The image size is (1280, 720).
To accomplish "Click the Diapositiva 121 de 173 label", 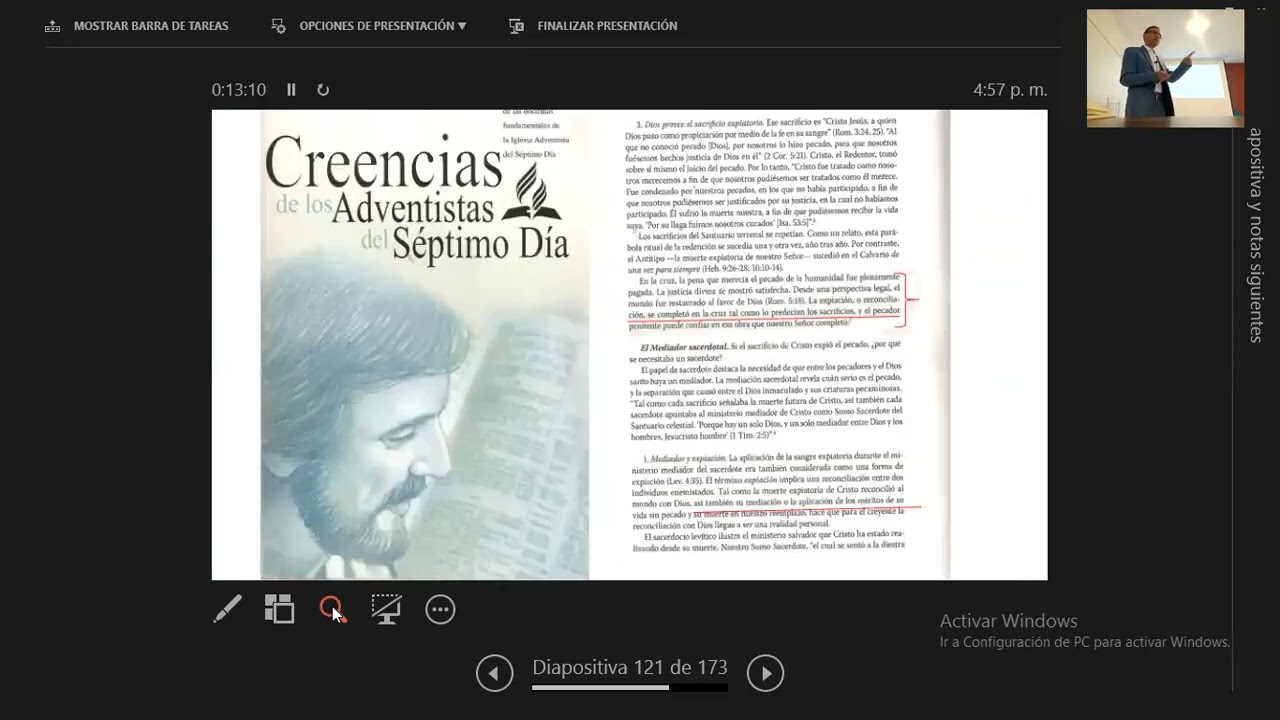I will 630,667.
